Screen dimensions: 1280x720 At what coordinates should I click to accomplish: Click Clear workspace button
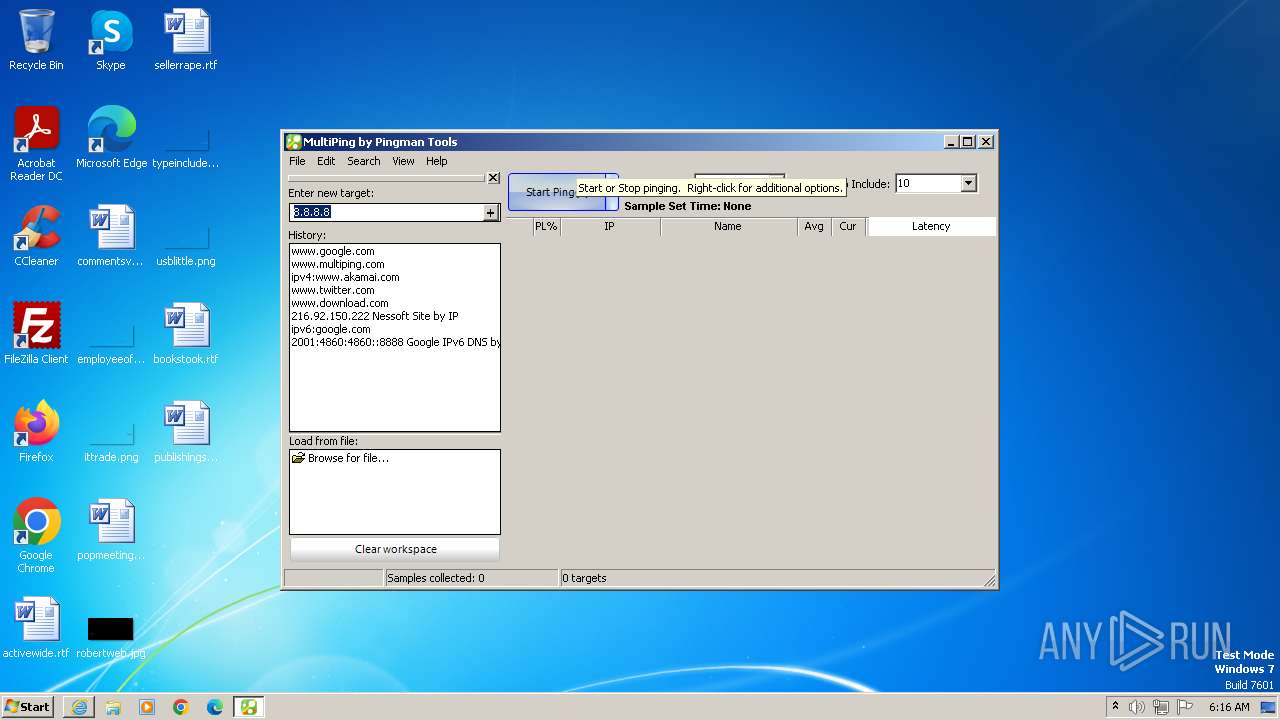click(x=395, y=549)
